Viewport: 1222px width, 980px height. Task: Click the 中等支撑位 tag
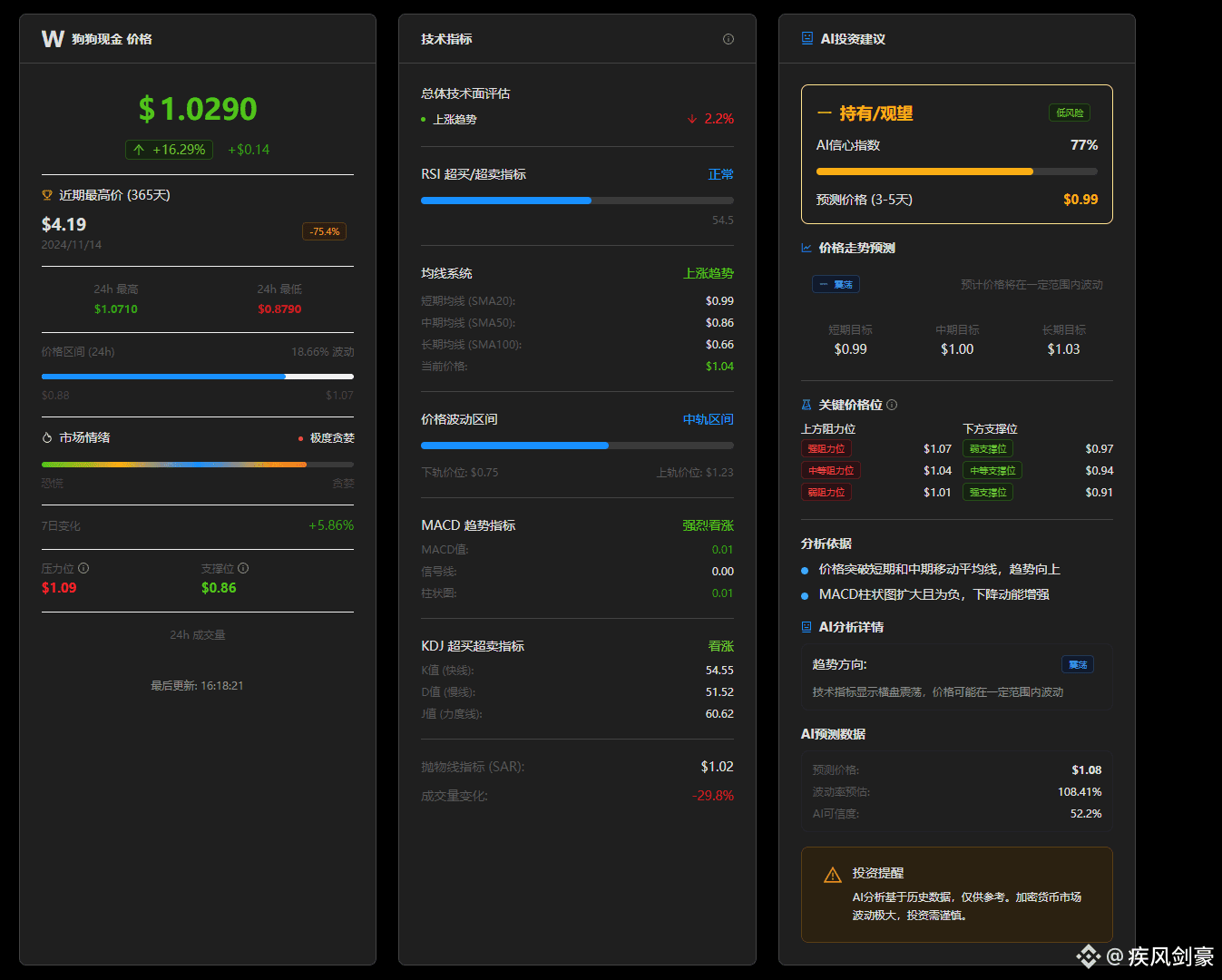coord(992,470)
